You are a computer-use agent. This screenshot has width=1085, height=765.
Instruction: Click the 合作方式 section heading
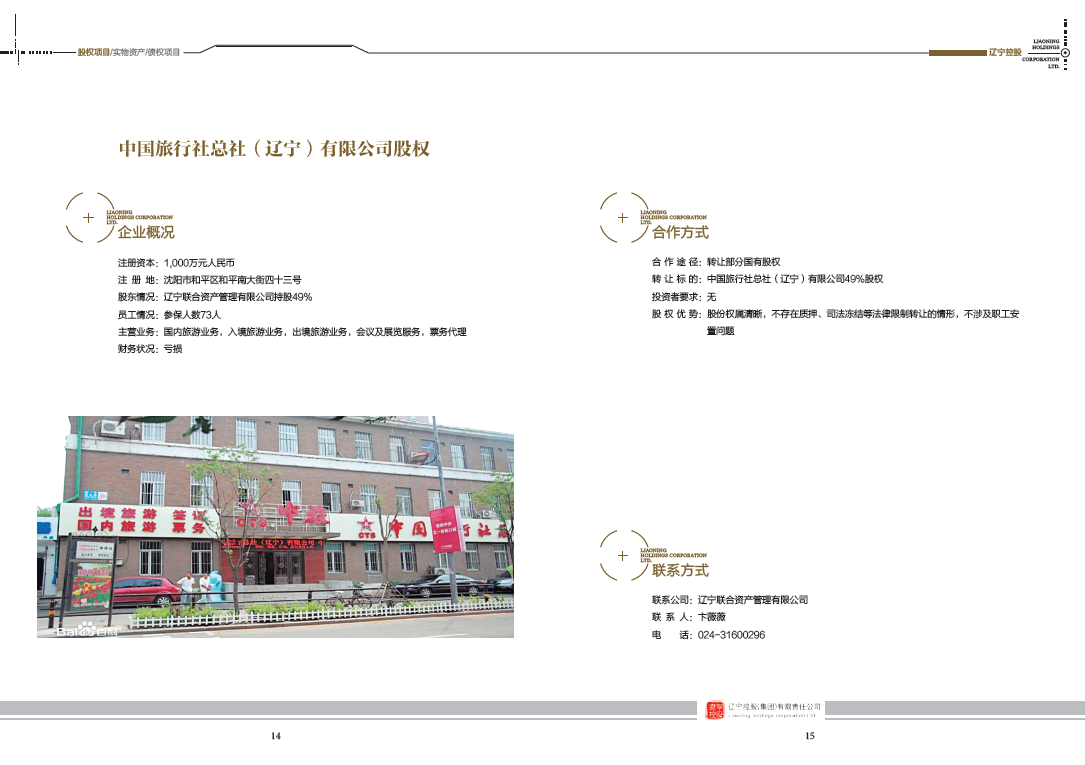pos(680,232)
